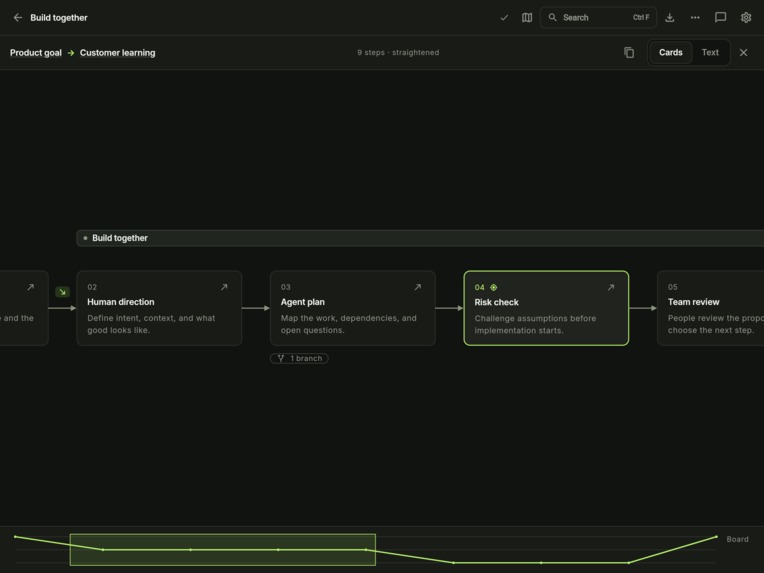Focus the Search field

click(598, 18)
